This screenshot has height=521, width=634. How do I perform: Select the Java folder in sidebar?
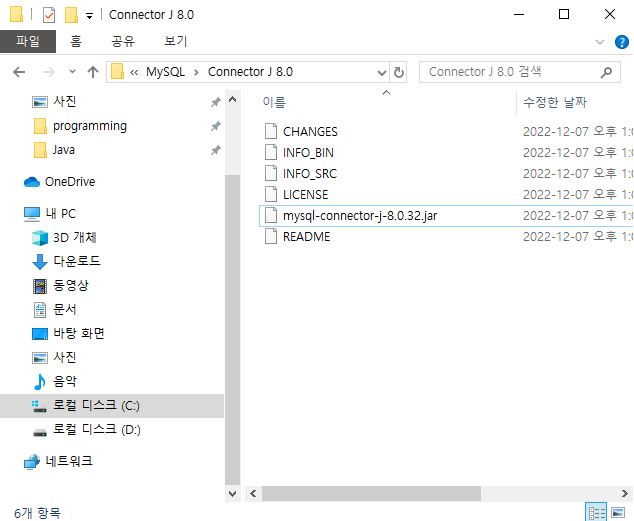click(x=63, y=150)
